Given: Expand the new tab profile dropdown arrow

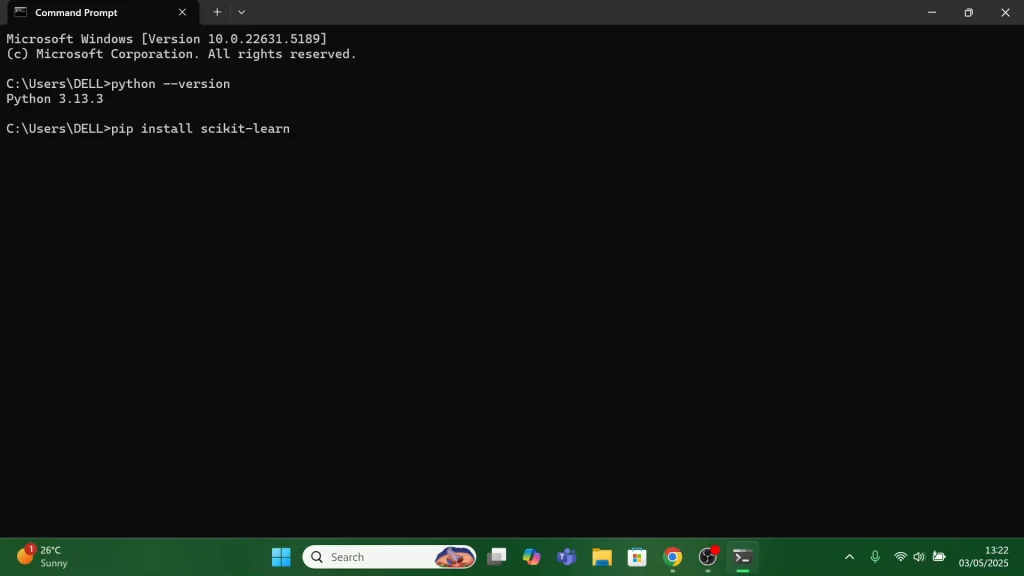Looking at the screenshot, I should click(241, 12).
